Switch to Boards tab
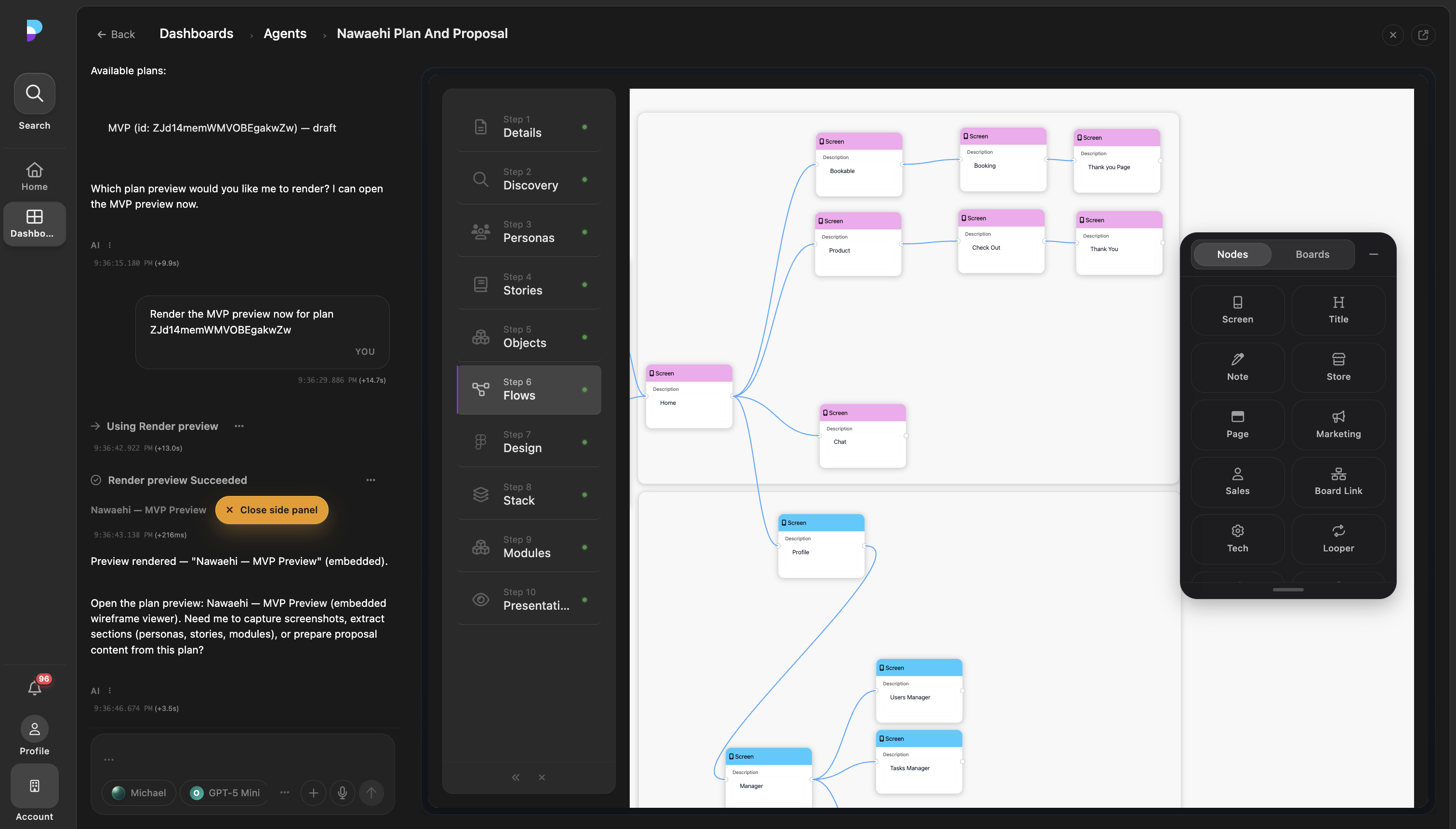 [1312, 254]
